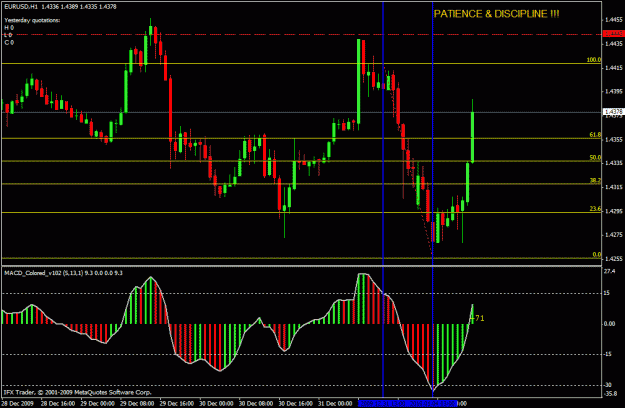
Task: Click the 'H 0' quotation line
Action: click(x=9, y=27)
